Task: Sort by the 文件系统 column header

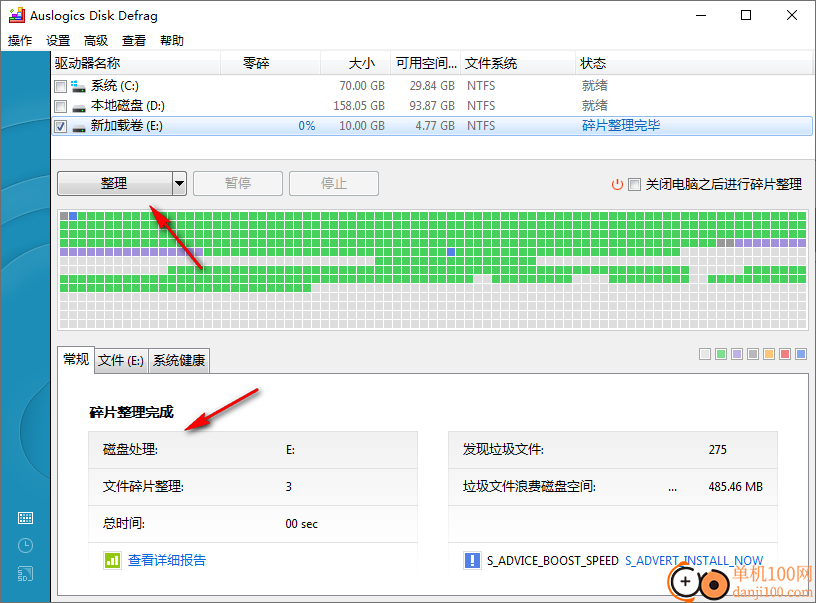Action: pyautogui.click(x=518, y=63)
